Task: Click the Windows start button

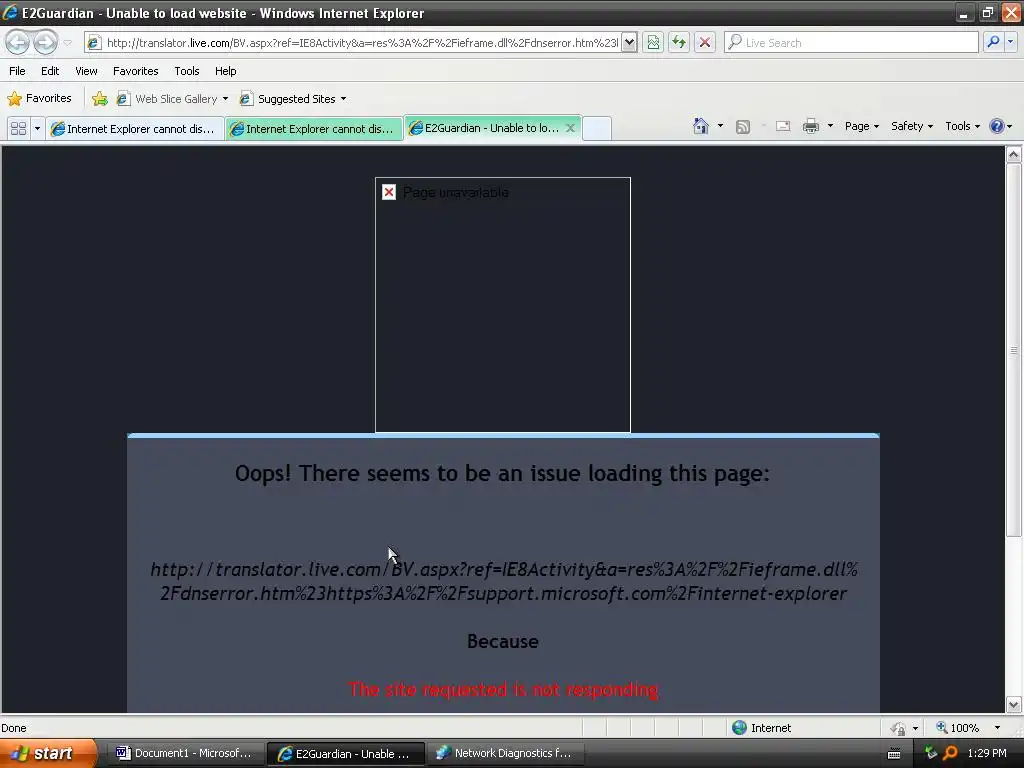Action: pos(48,753)
